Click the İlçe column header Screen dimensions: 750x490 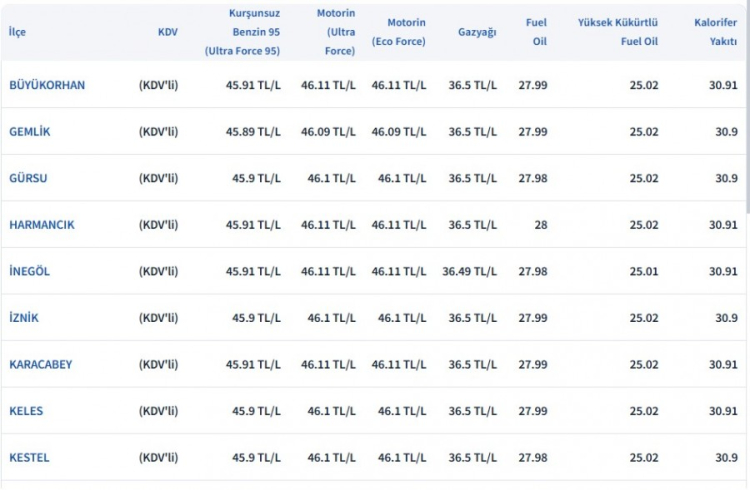17,32
